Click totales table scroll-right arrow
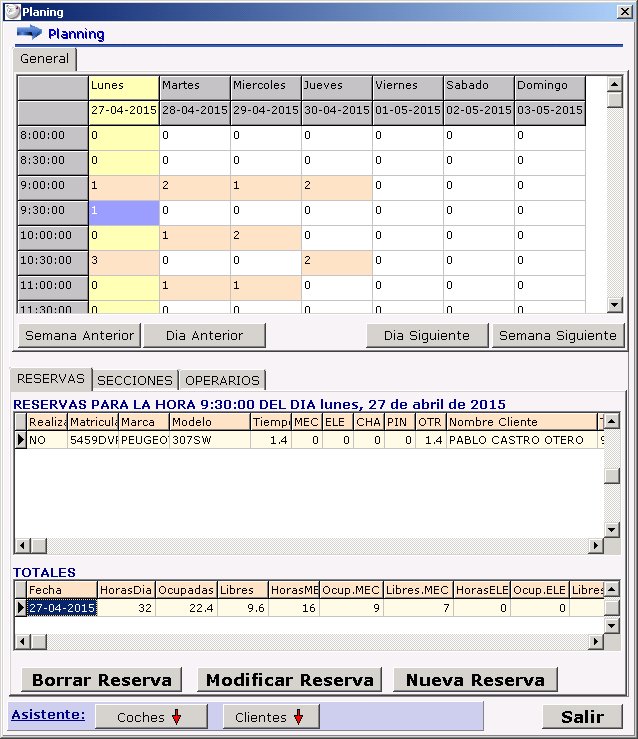Viewport: 638px width, 739px height. [x=596, y=641]
